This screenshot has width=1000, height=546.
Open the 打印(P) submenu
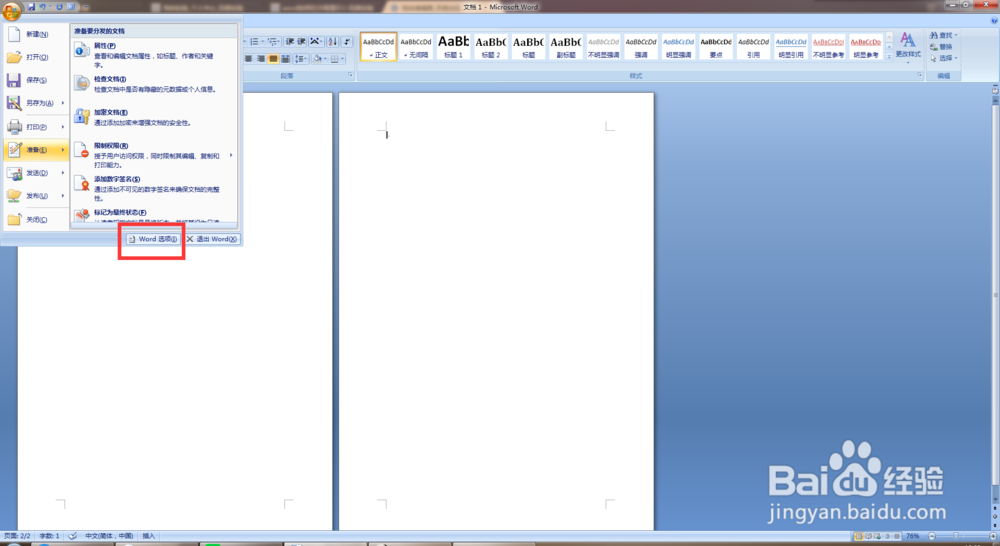[36, 127]
